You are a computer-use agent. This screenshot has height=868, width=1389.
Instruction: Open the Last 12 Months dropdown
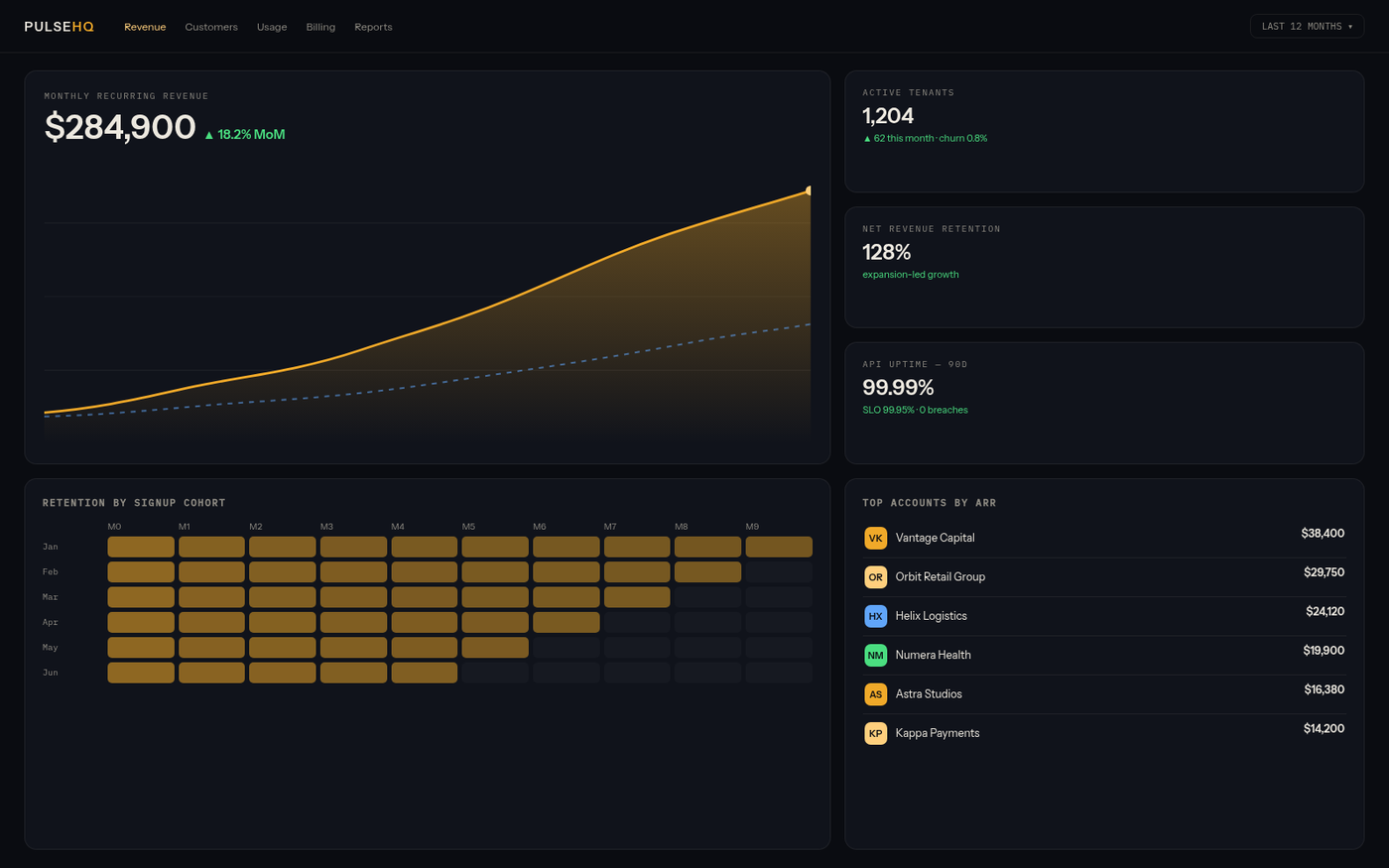click(x=1307, y=27)
